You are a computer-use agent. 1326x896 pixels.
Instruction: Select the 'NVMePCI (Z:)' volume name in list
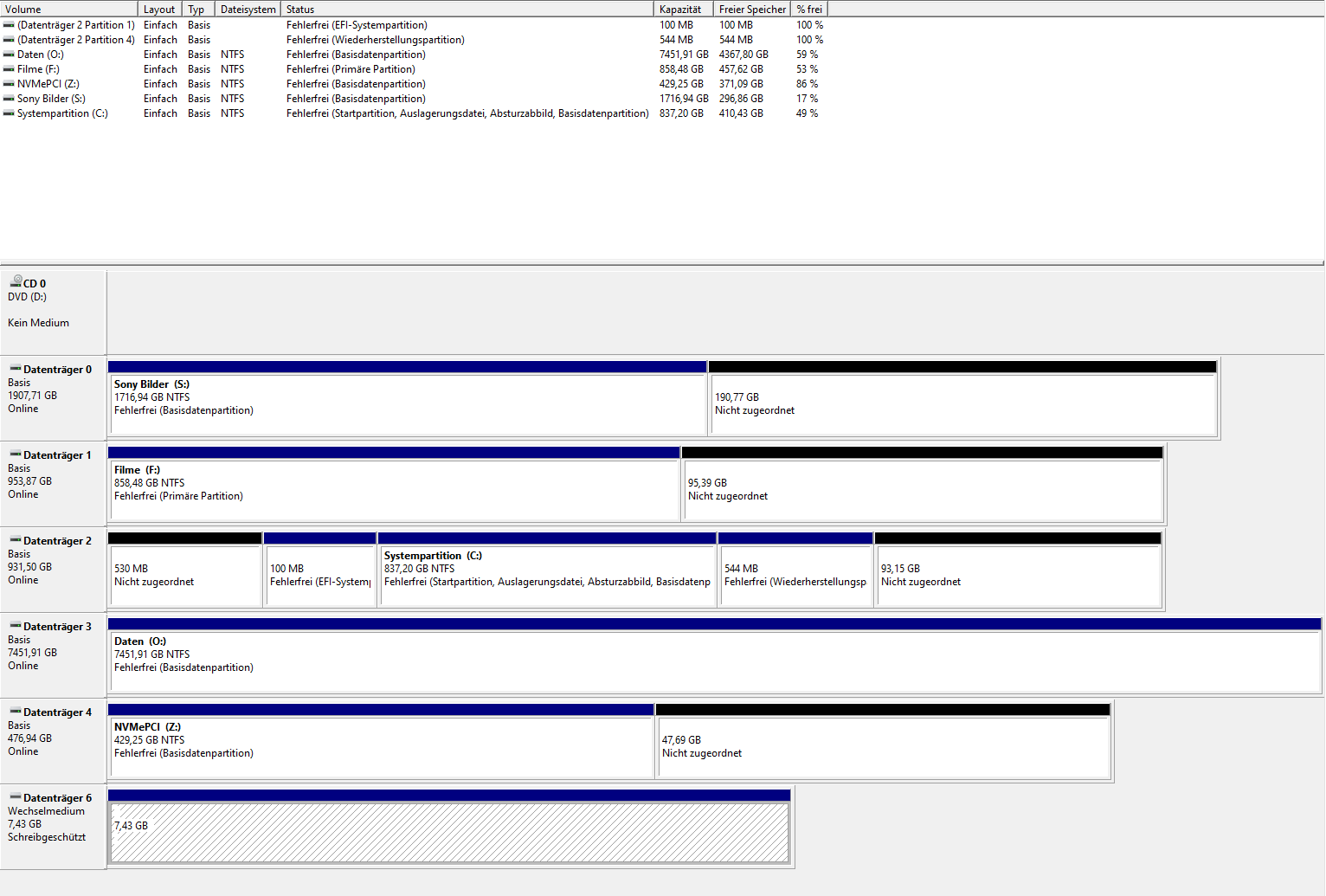[48, 84]
